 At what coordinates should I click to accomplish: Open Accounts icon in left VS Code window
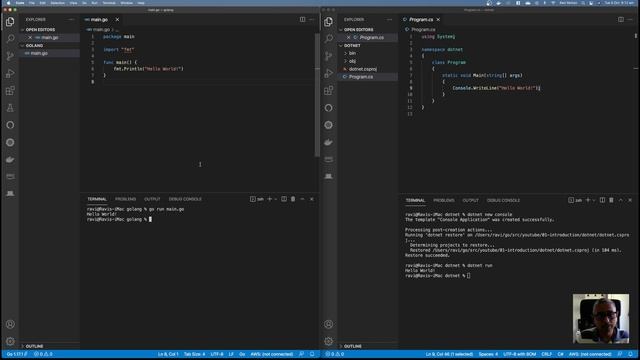pyautogui.click(x=10, y=324)
